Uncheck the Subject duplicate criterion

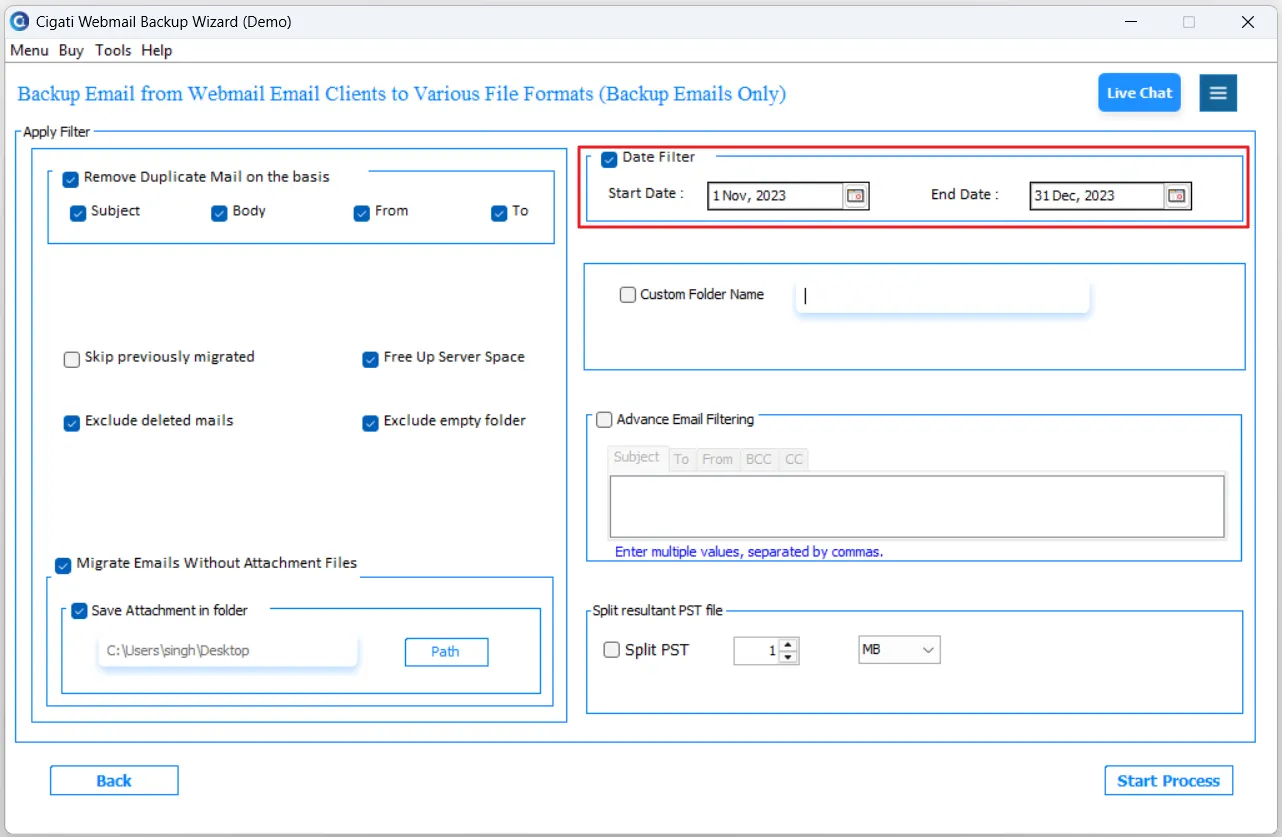[78, 213]
